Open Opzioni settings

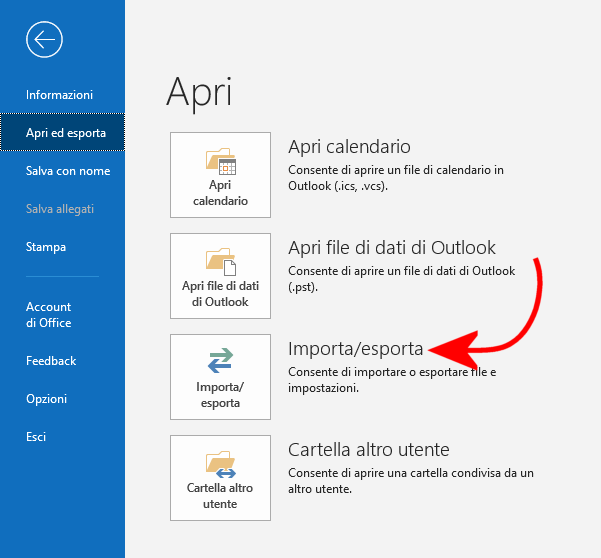[46, 399]
